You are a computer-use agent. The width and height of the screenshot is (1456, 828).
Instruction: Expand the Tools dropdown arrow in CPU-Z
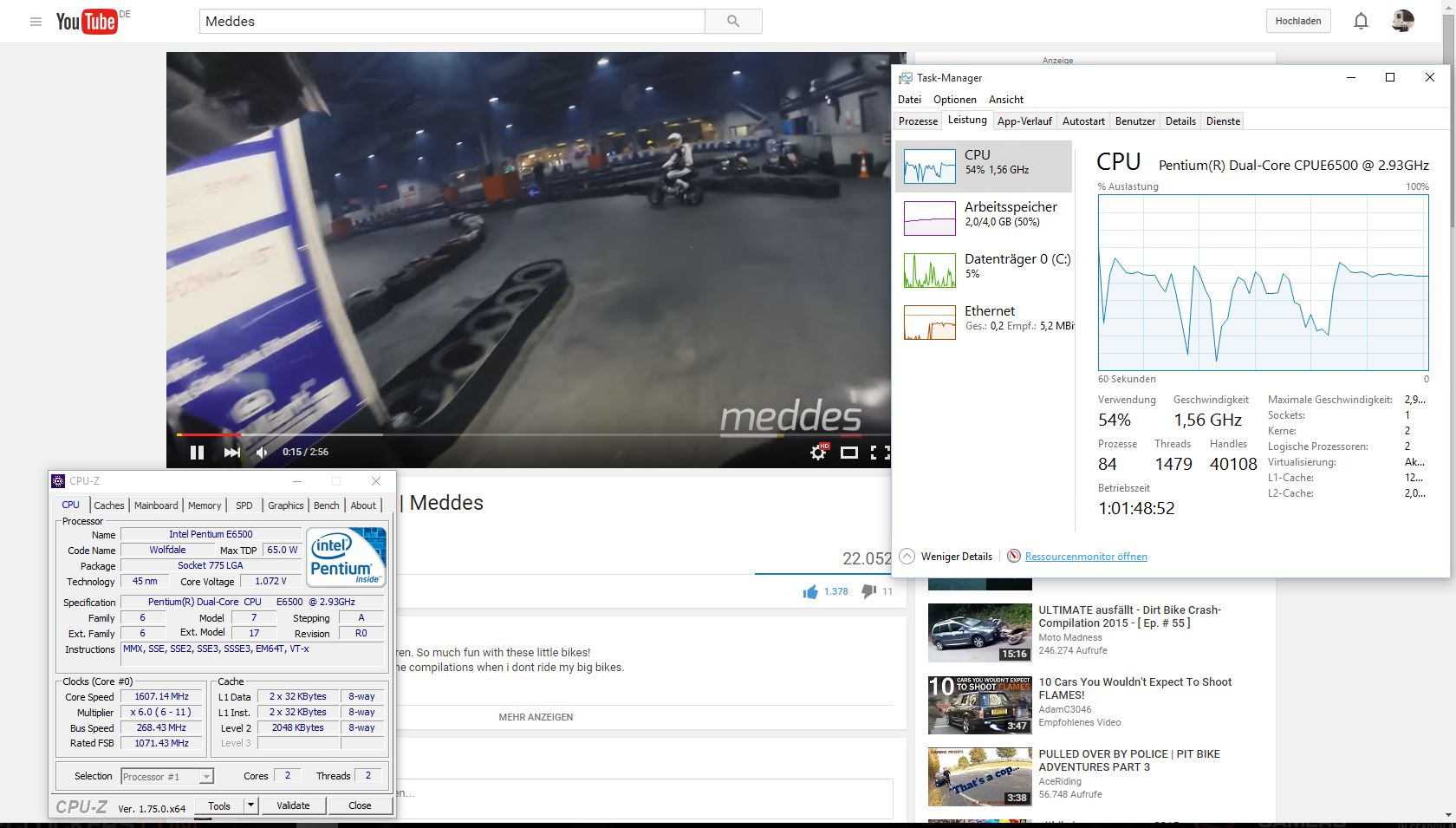pyautogui.click(x=250, y=805)
